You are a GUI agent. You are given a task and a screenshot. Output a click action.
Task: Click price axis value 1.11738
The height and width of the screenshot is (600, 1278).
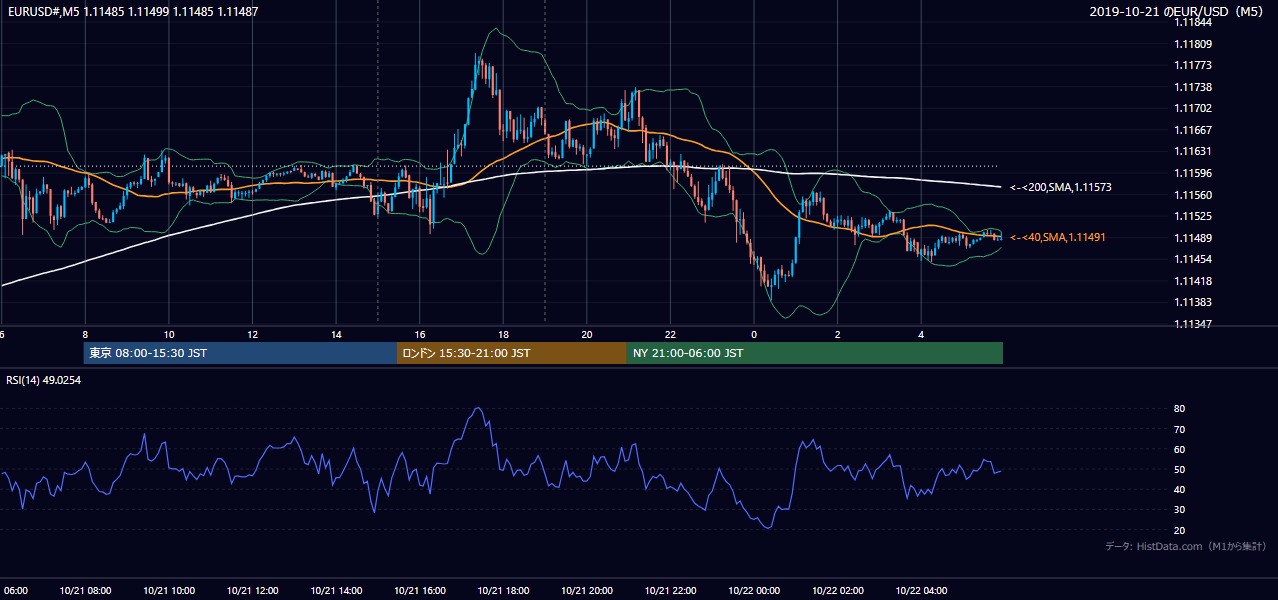point(1194,87)
